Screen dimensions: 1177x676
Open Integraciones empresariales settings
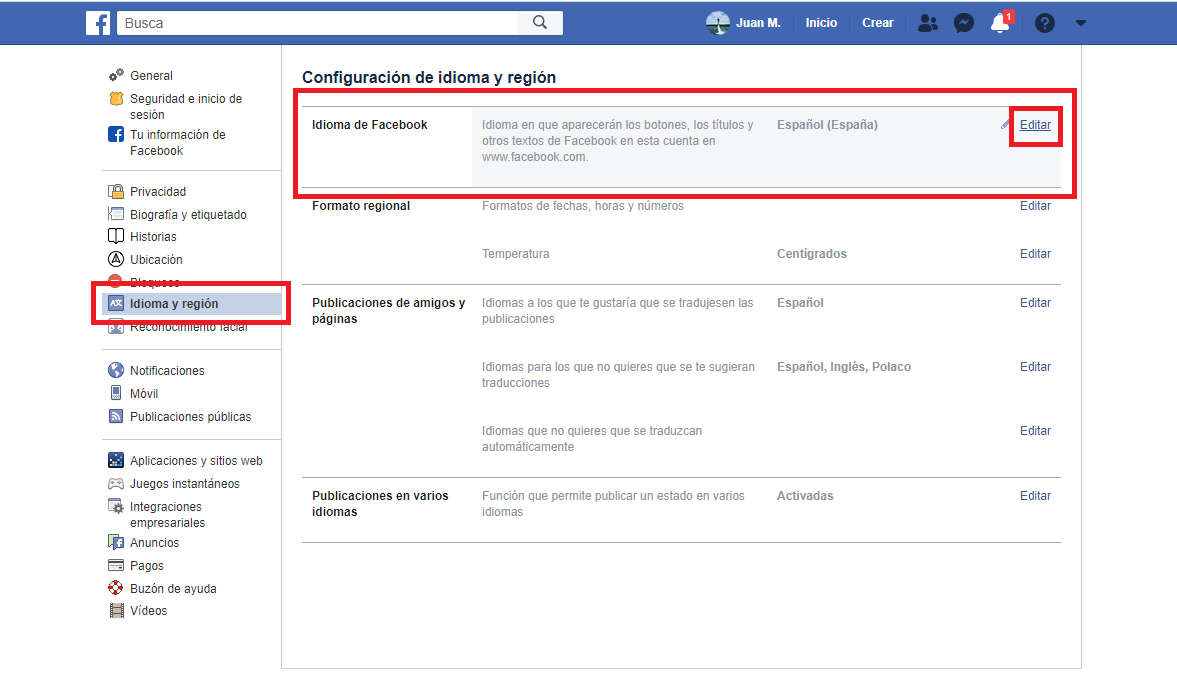click(167, 515)
